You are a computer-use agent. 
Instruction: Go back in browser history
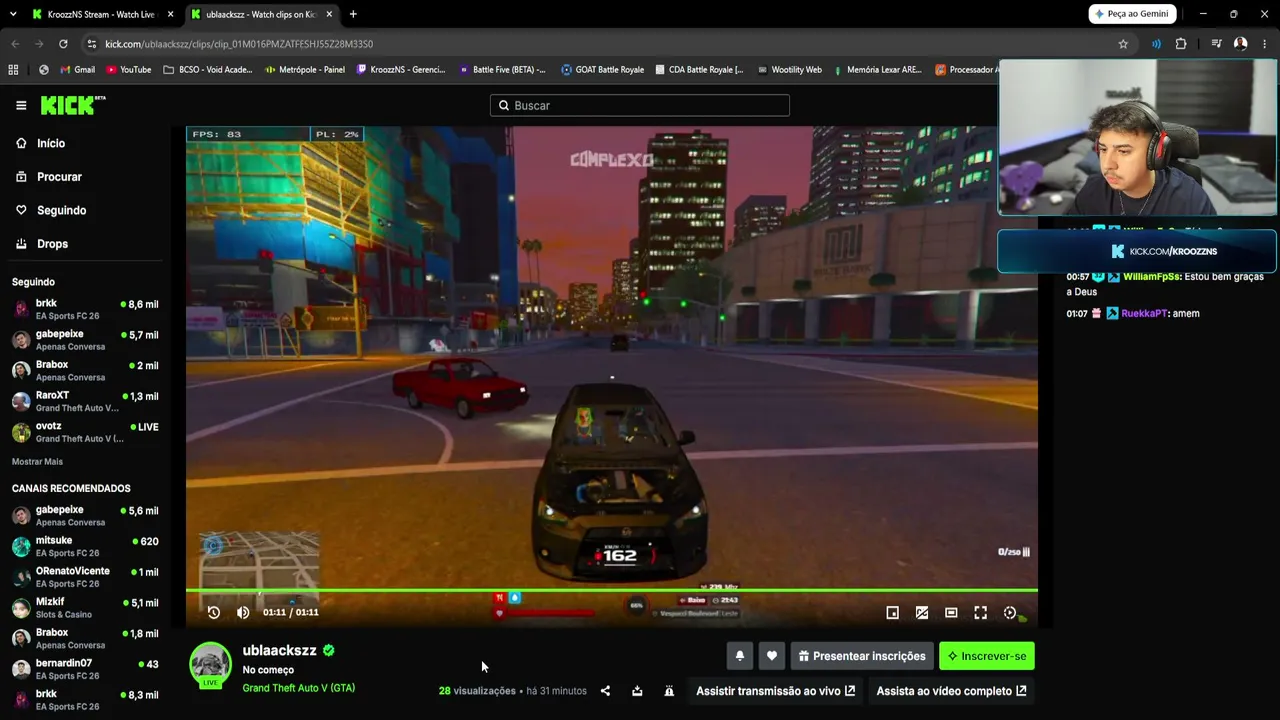15,44
